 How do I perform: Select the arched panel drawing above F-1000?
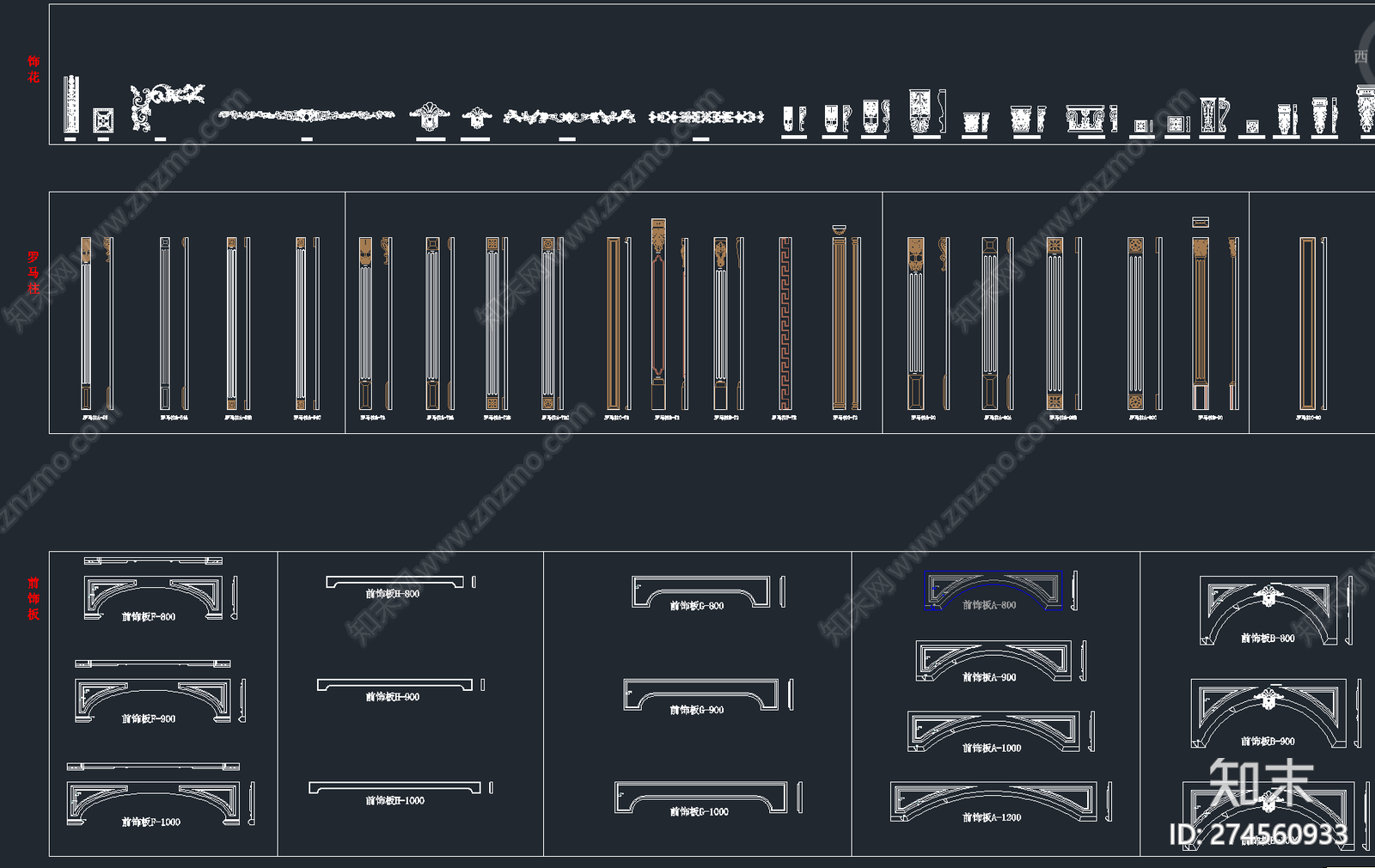click(x=153, y=803)
